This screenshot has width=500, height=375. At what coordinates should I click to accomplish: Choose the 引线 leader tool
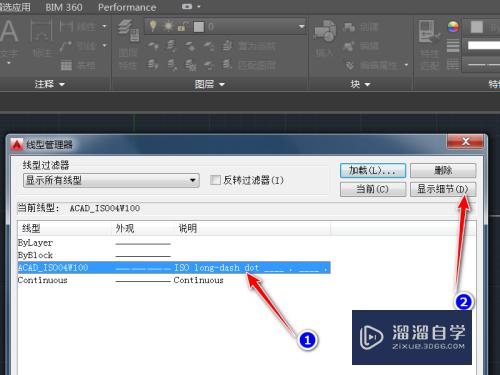click(79, 46)
